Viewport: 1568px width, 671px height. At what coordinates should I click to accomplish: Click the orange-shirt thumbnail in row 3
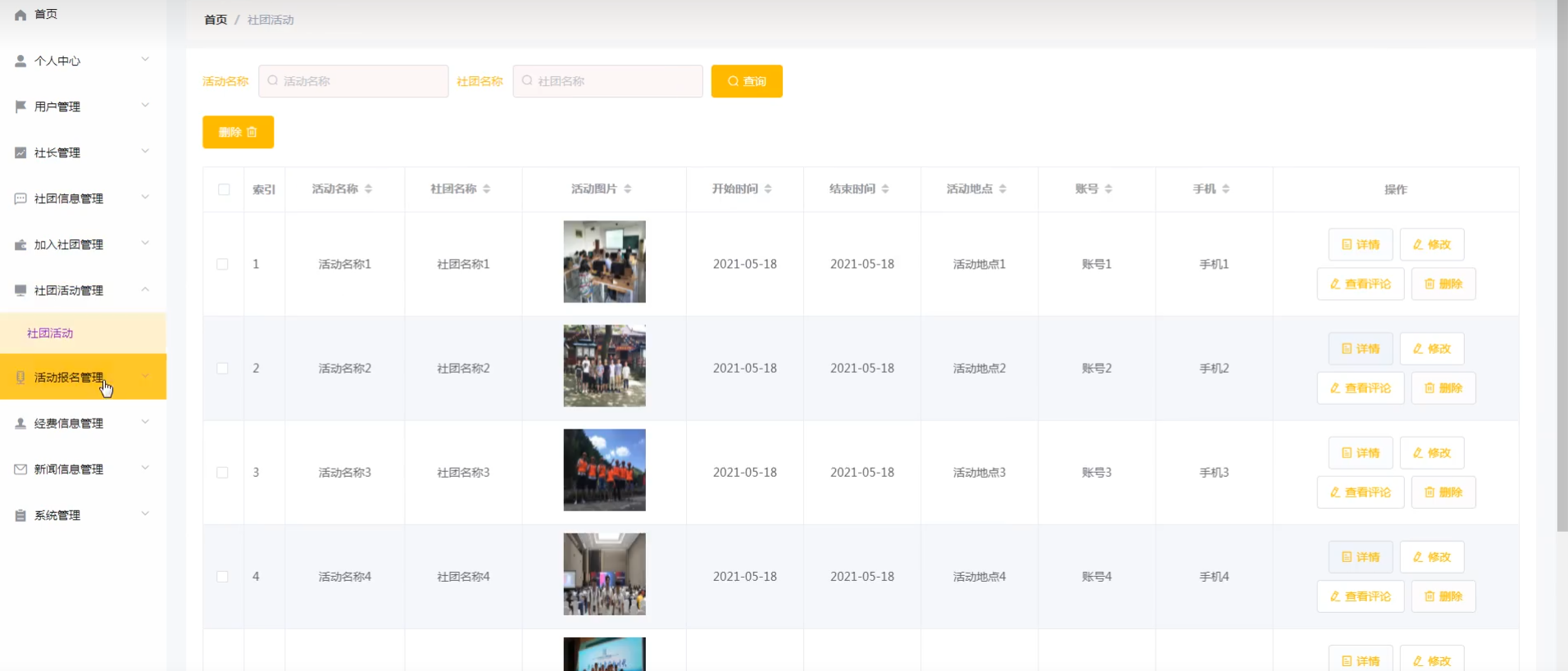pyautogui.click(x=604, y=469)
